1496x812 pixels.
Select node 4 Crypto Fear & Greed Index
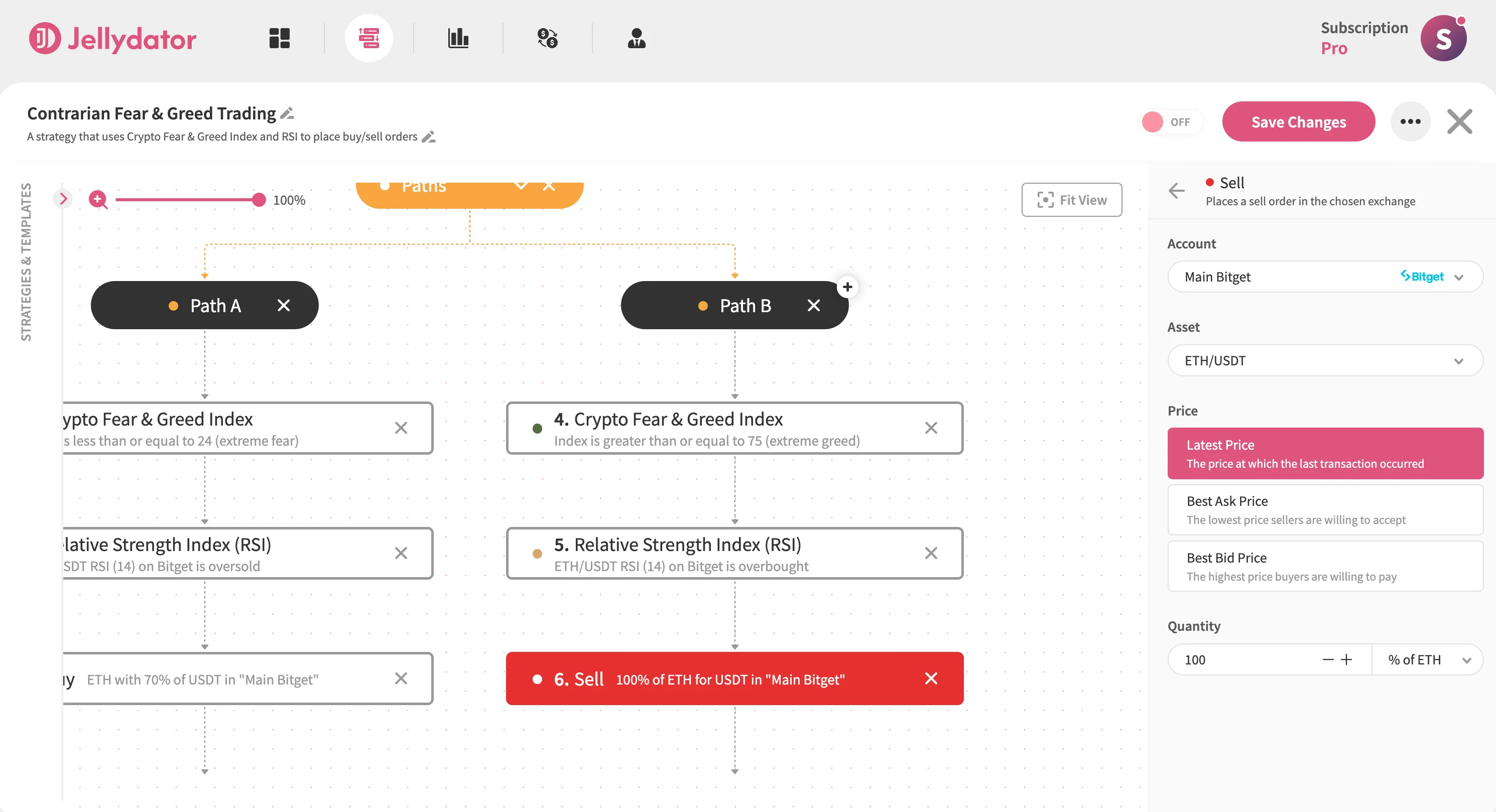734,428
